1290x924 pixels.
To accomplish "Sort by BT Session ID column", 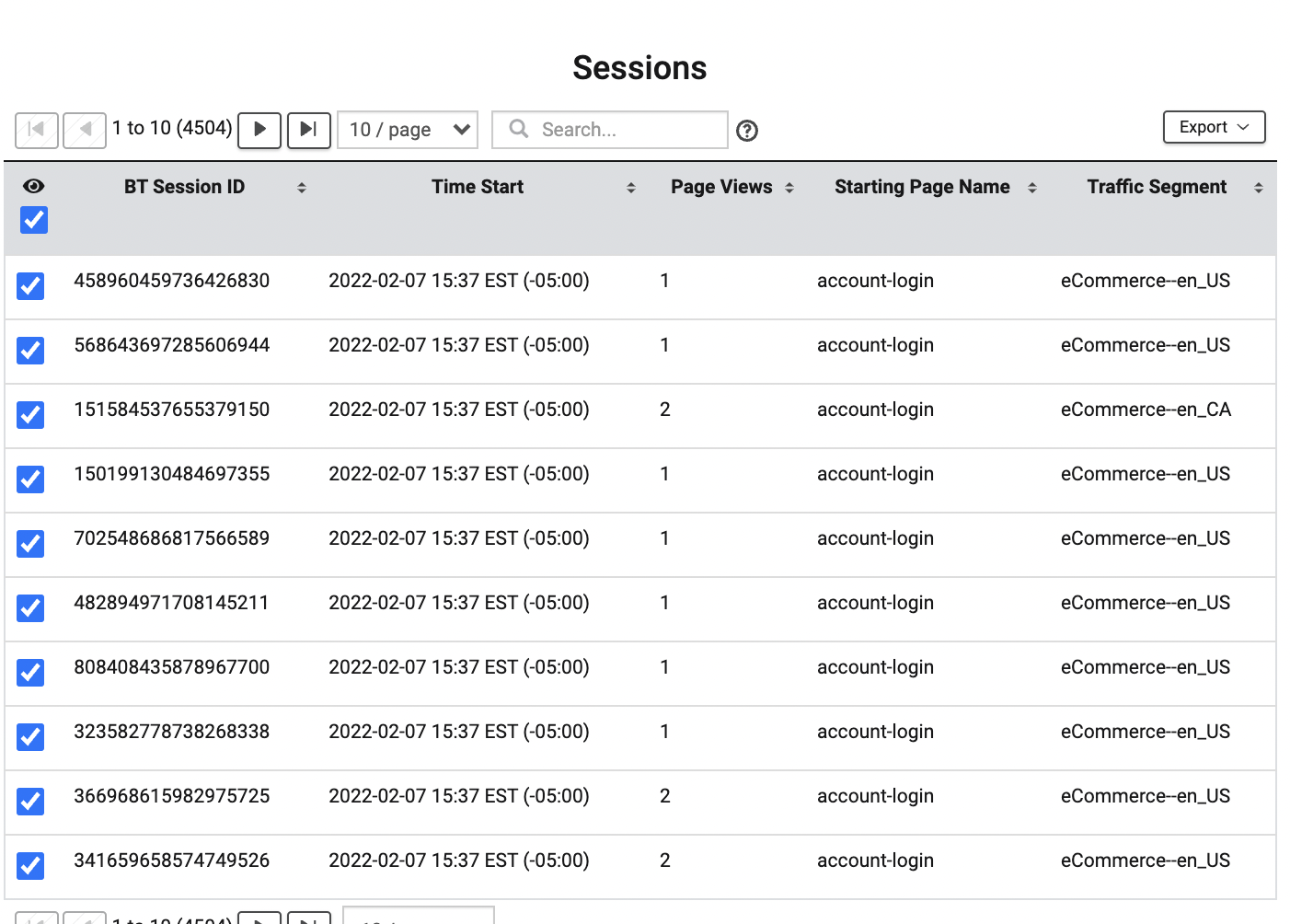I will tap(301, 188).
